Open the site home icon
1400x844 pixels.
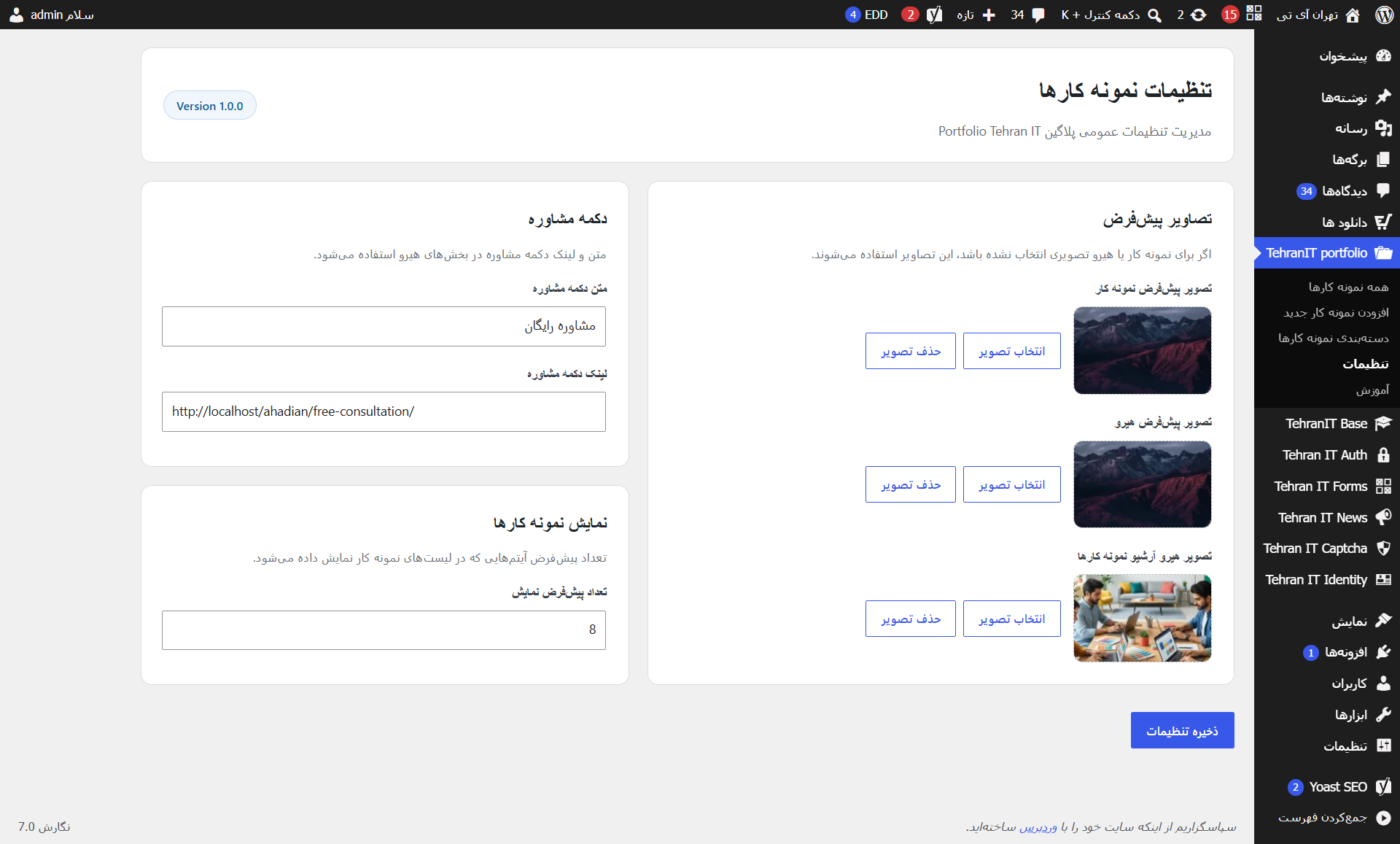1353,15
